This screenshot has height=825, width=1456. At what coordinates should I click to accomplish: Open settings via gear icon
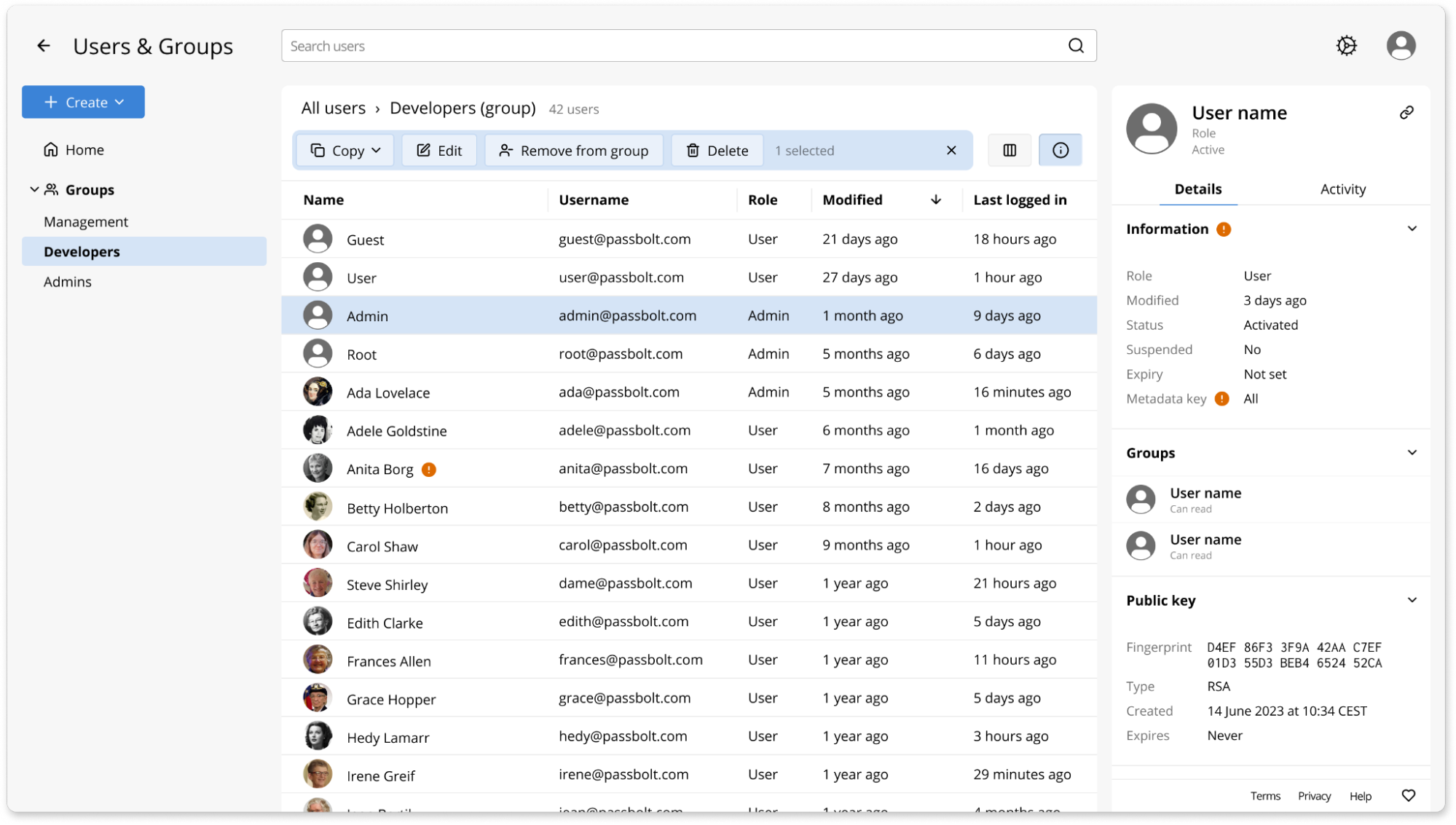(x=1346, y=46)
